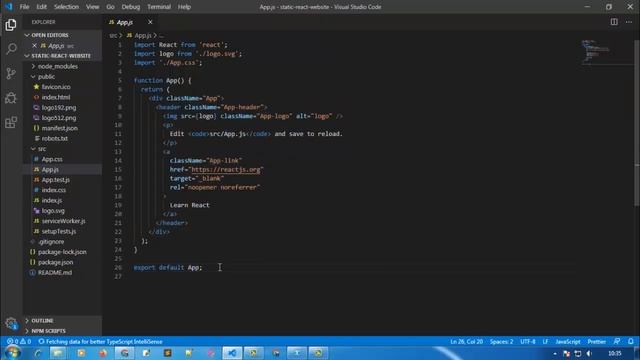Open package-lock.json in the explorer
Image resolution: width=640 pixels, height=360 pixels.
pyautogui.click(x=62, y=252)
